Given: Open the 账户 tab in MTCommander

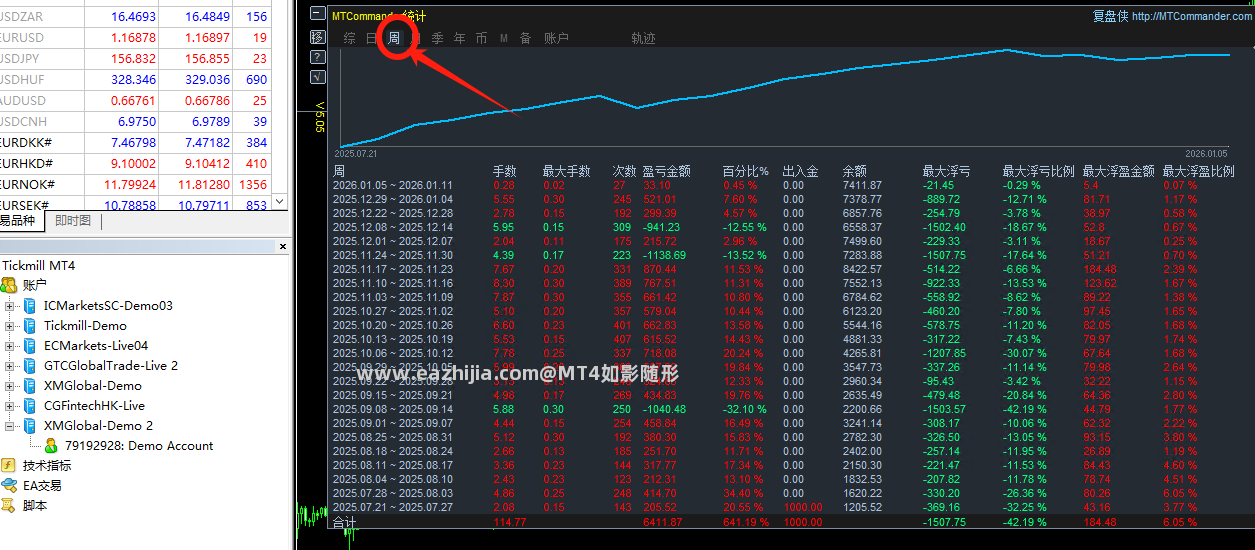Looking at the screenshot, I should (x=556, y=38).
